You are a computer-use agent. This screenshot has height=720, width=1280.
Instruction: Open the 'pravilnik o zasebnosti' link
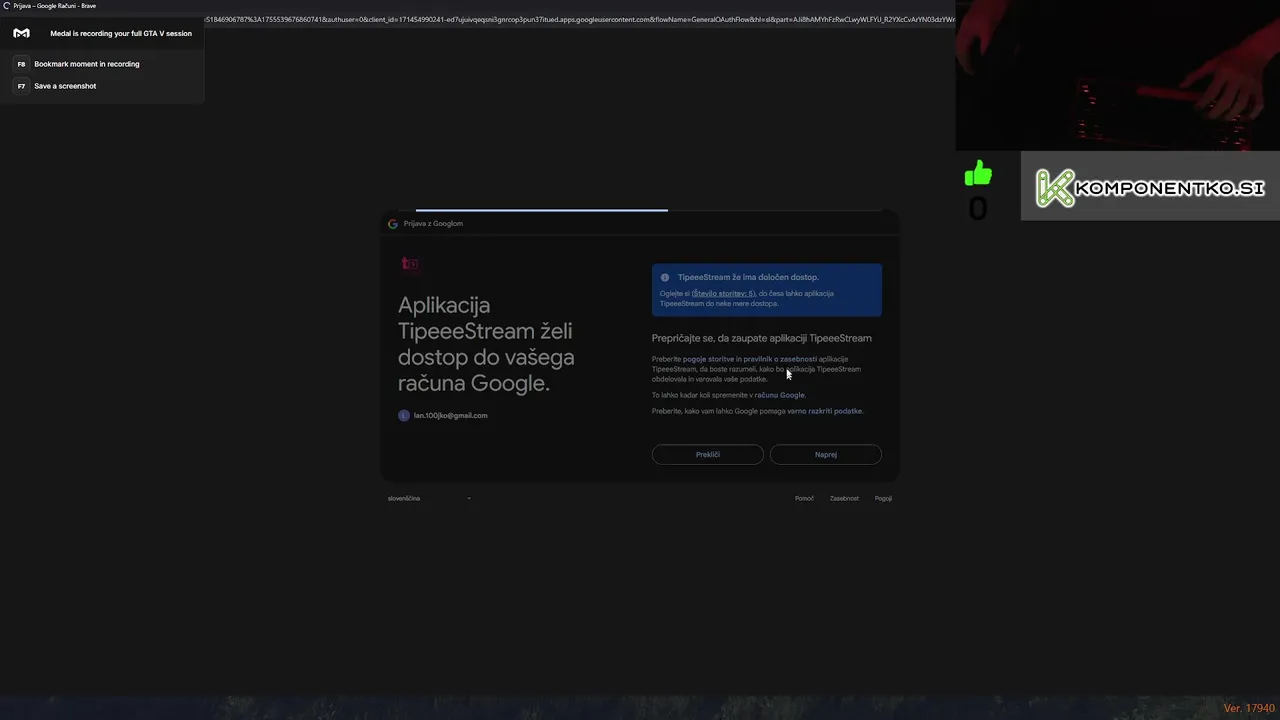pyautogui.click(x=780, y=359)
